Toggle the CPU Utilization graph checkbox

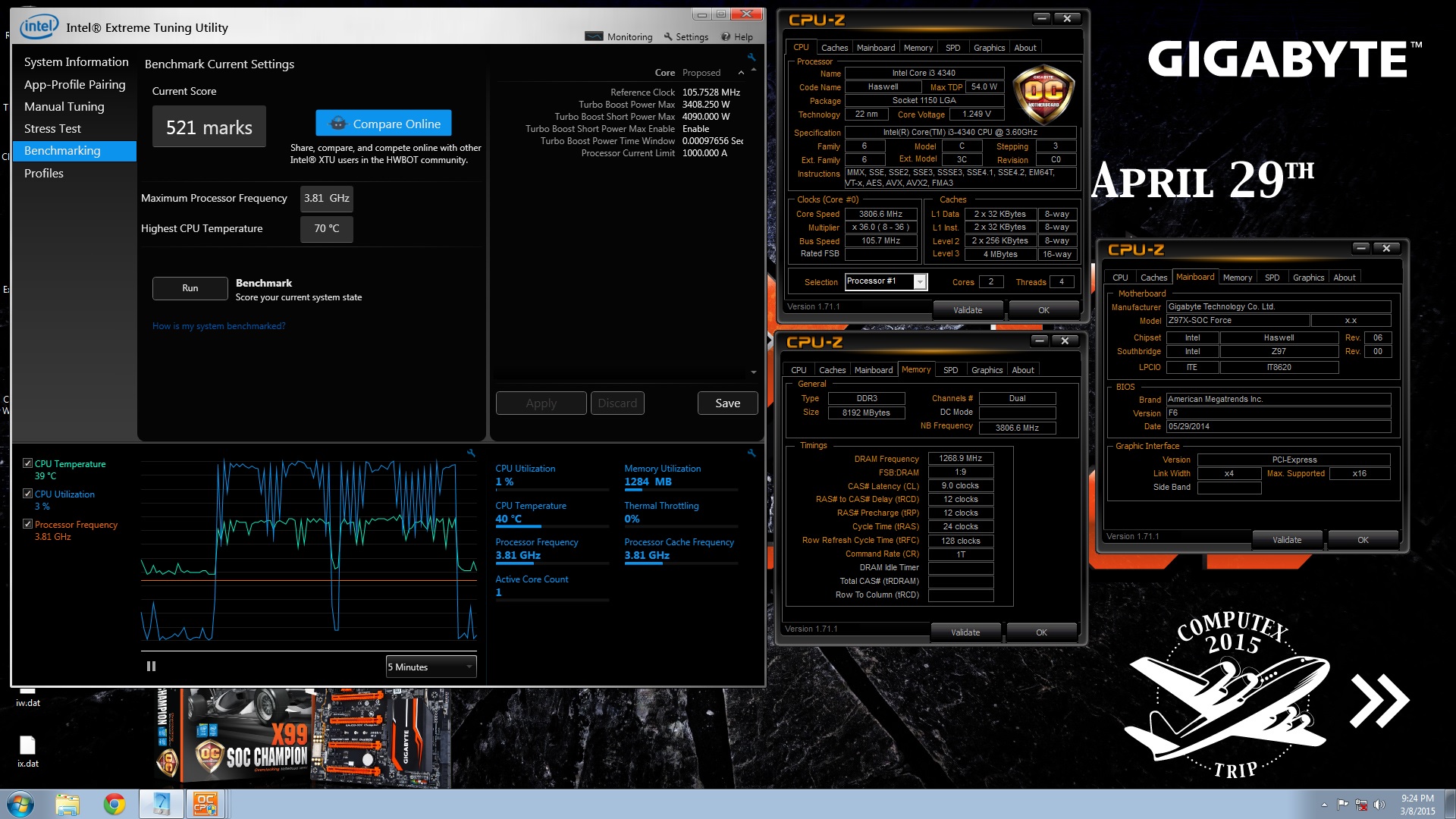click(x=28, y=494)
